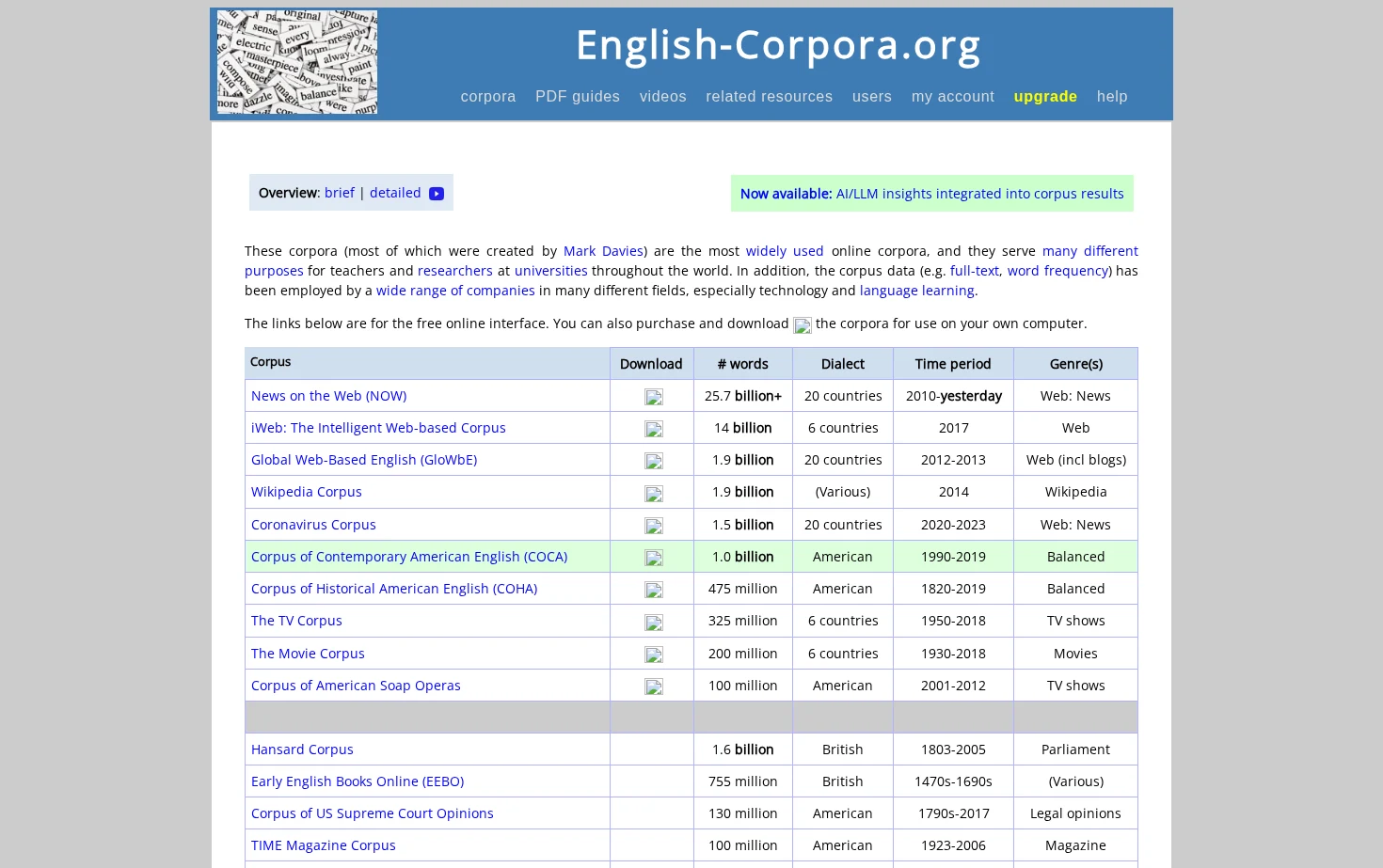
Task: Open Corpus of Contemporary American English (COCA)
Action: tap(409, 557)
